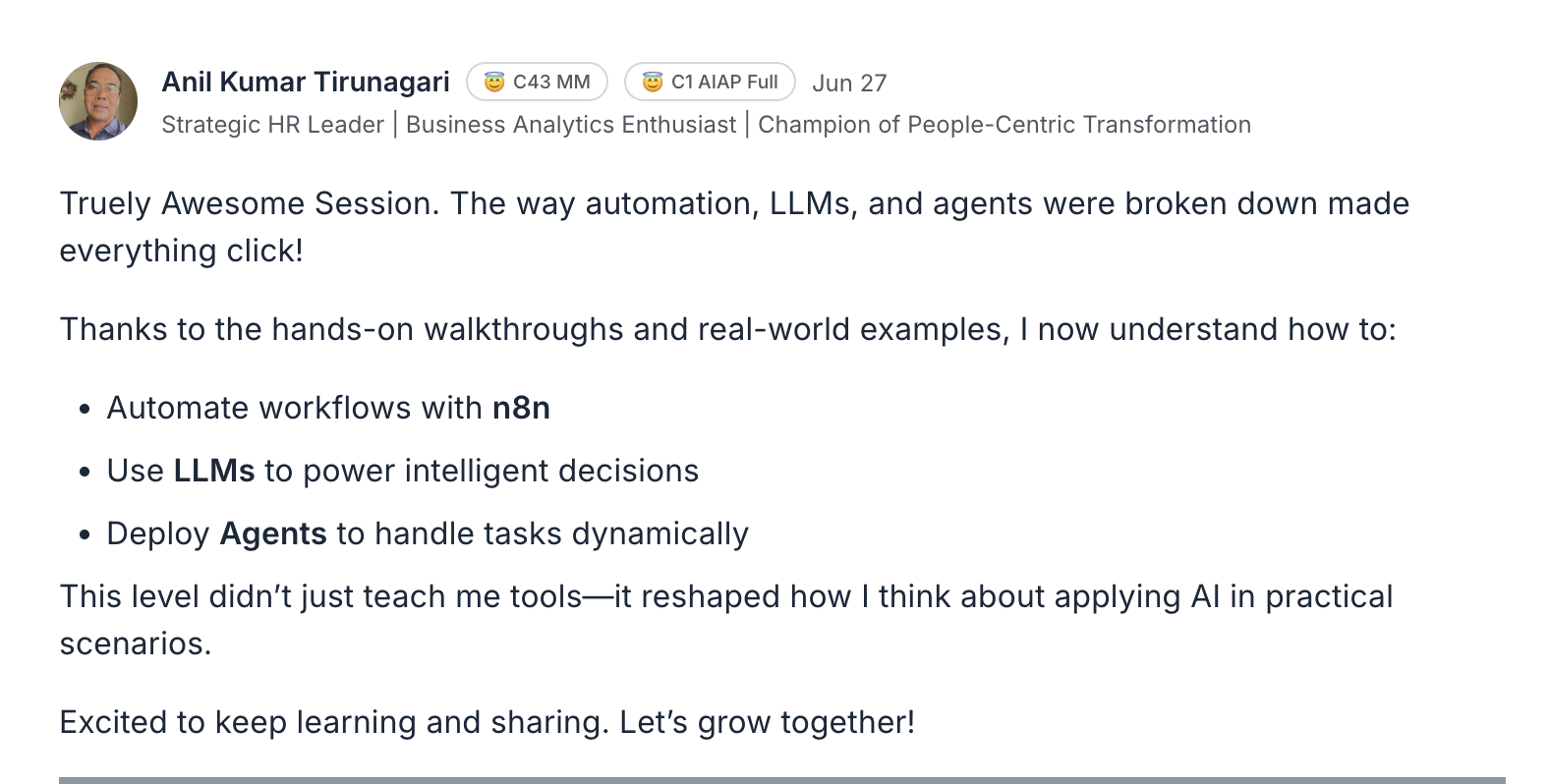Screen dimensions: 1549x784
Task: Click the handle tasks dynamically bullet item
Action: (428, 533)
